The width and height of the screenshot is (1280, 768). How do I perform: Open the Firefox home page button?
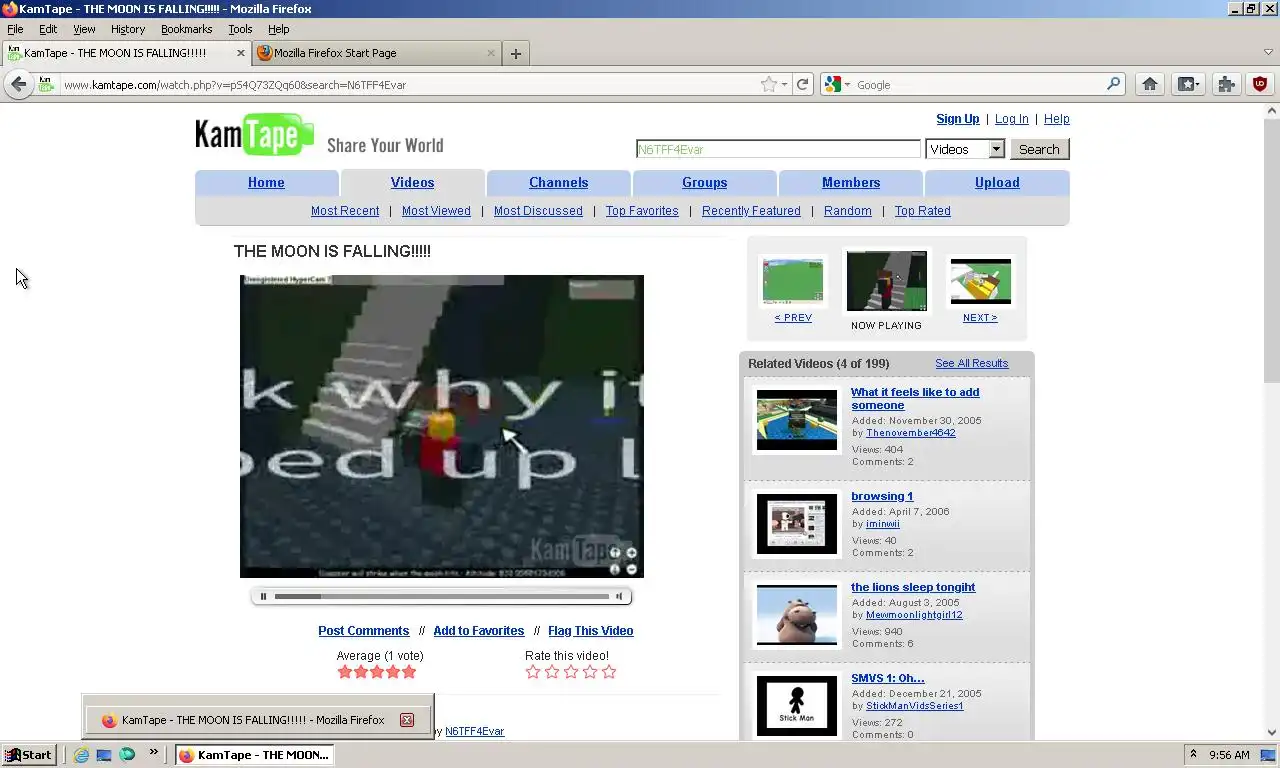pos(1150,85)
